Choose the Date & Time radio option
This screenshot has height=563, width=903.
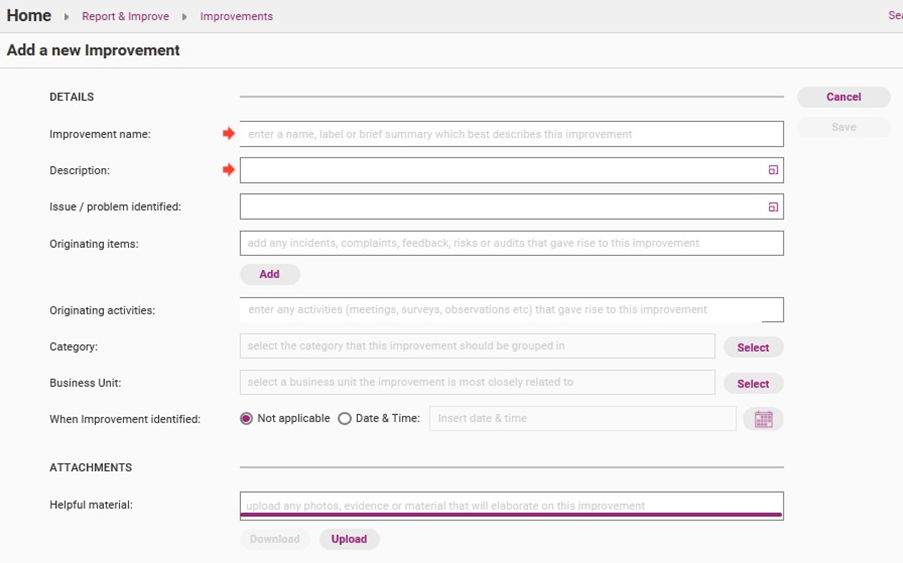[345, 419]
